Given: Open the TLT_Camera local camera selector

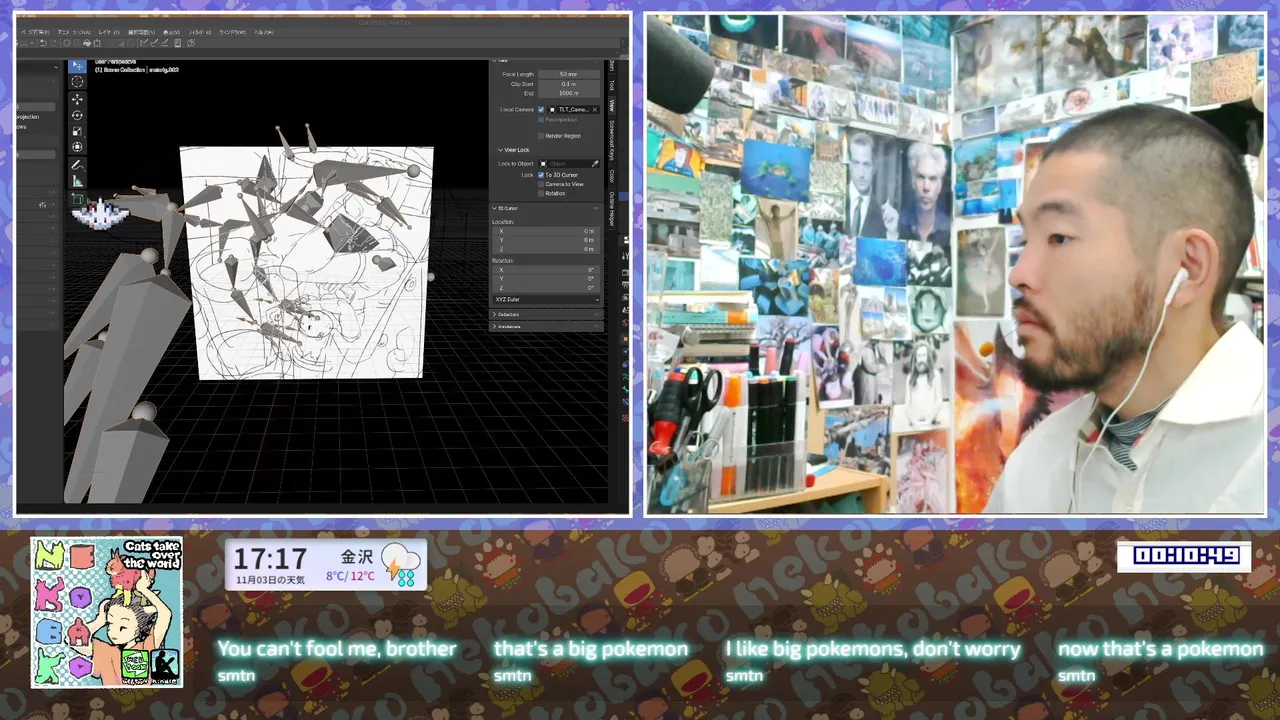Looking at the screenshot, I should point(570,109).
